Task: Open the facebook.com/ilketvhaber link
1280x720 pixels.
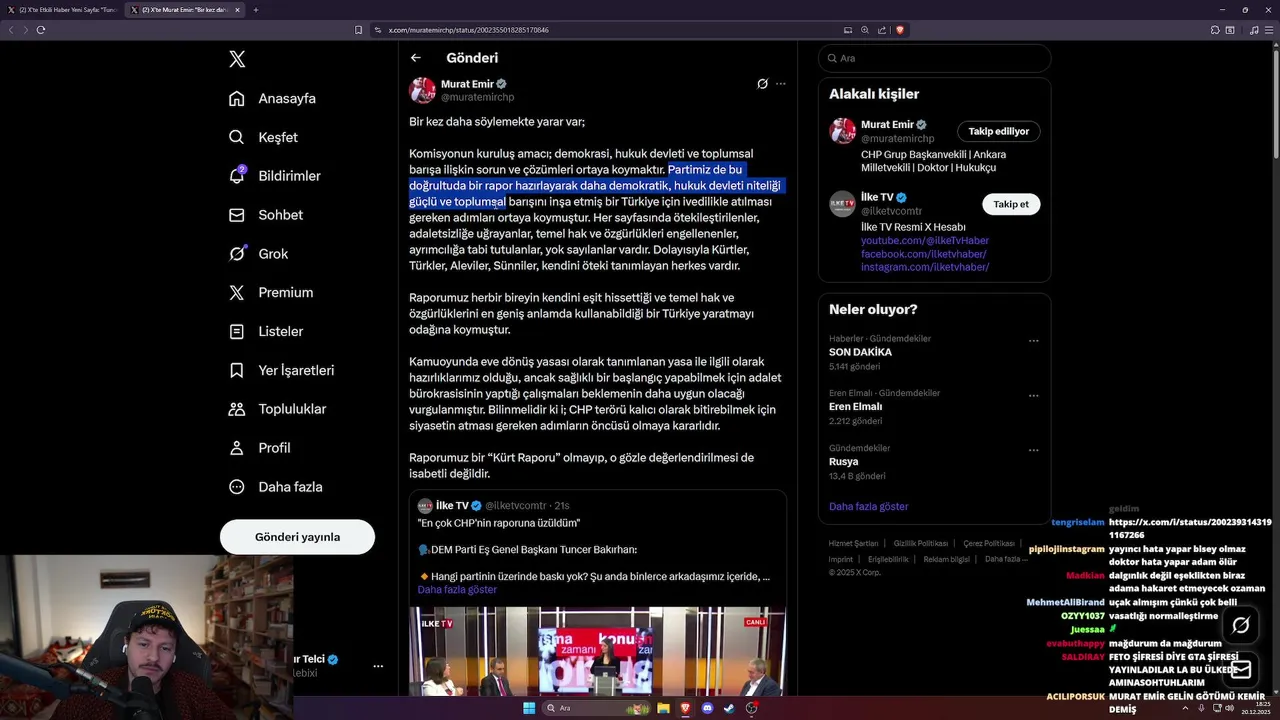Action: tap(923, 254)
